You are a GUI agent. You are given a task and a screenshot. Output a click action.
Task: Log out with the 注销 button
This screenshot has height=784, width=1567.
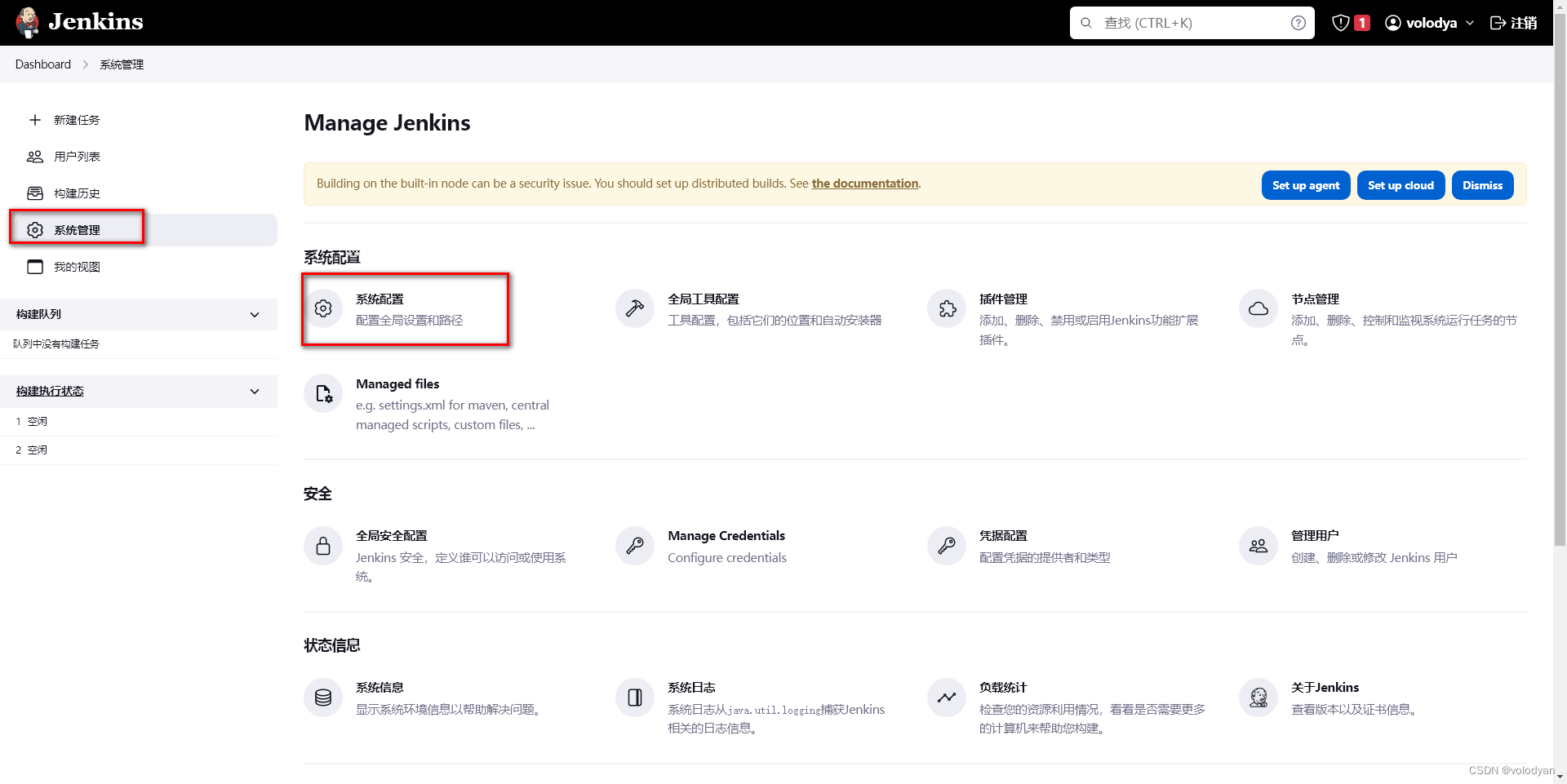coord(1513,23)
